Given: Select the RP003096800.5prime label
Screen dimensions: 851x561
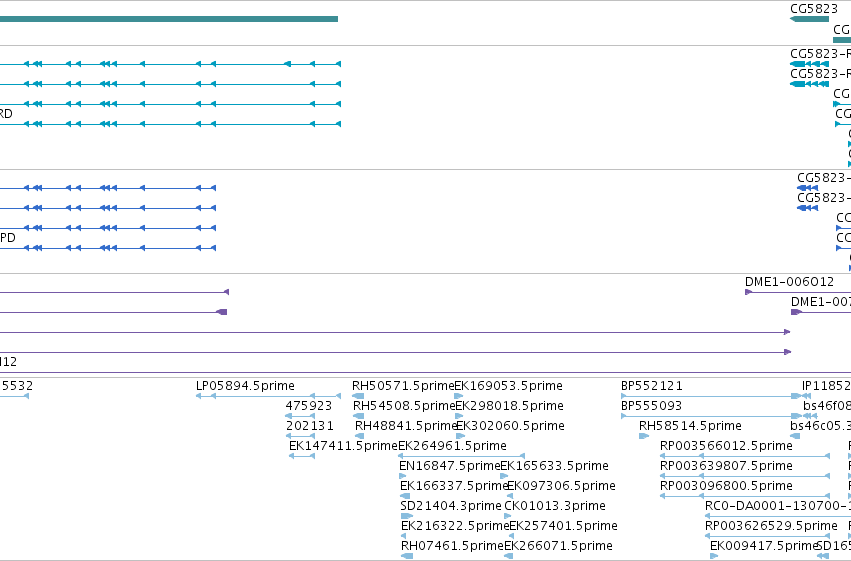Looking at the screenshot, I should pos(726,486).
